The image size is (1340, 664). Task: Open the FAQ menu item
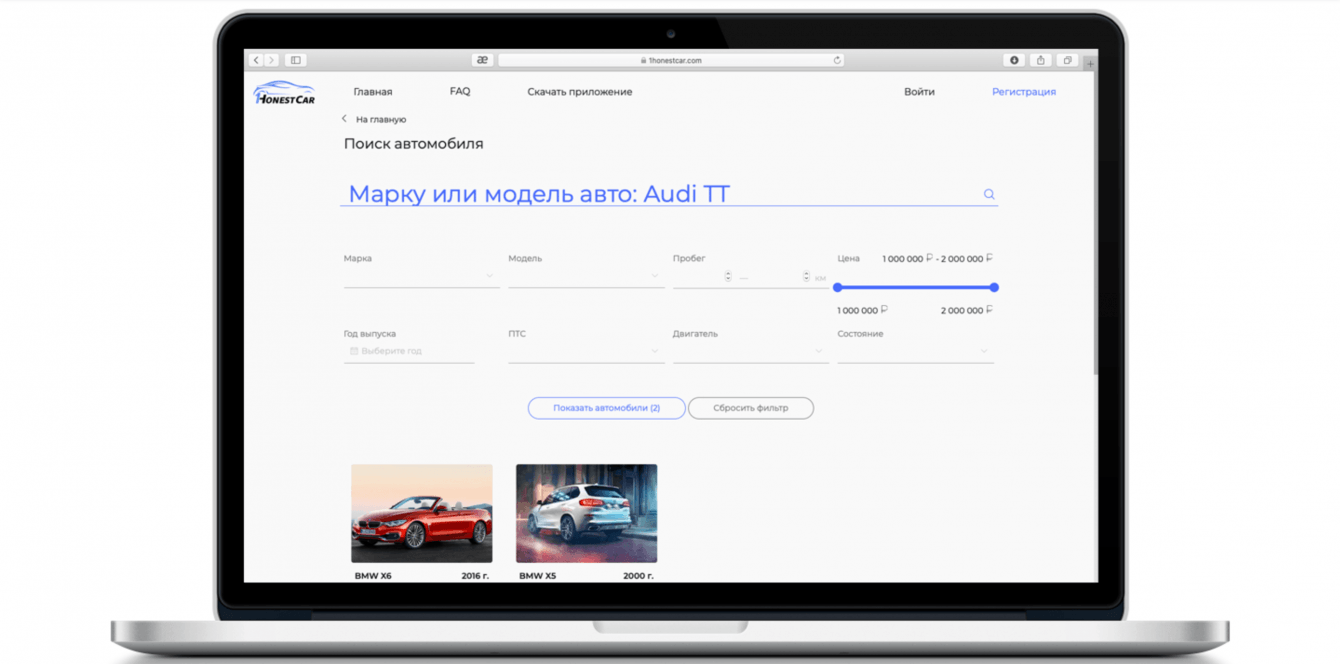[x=460, y=91]
